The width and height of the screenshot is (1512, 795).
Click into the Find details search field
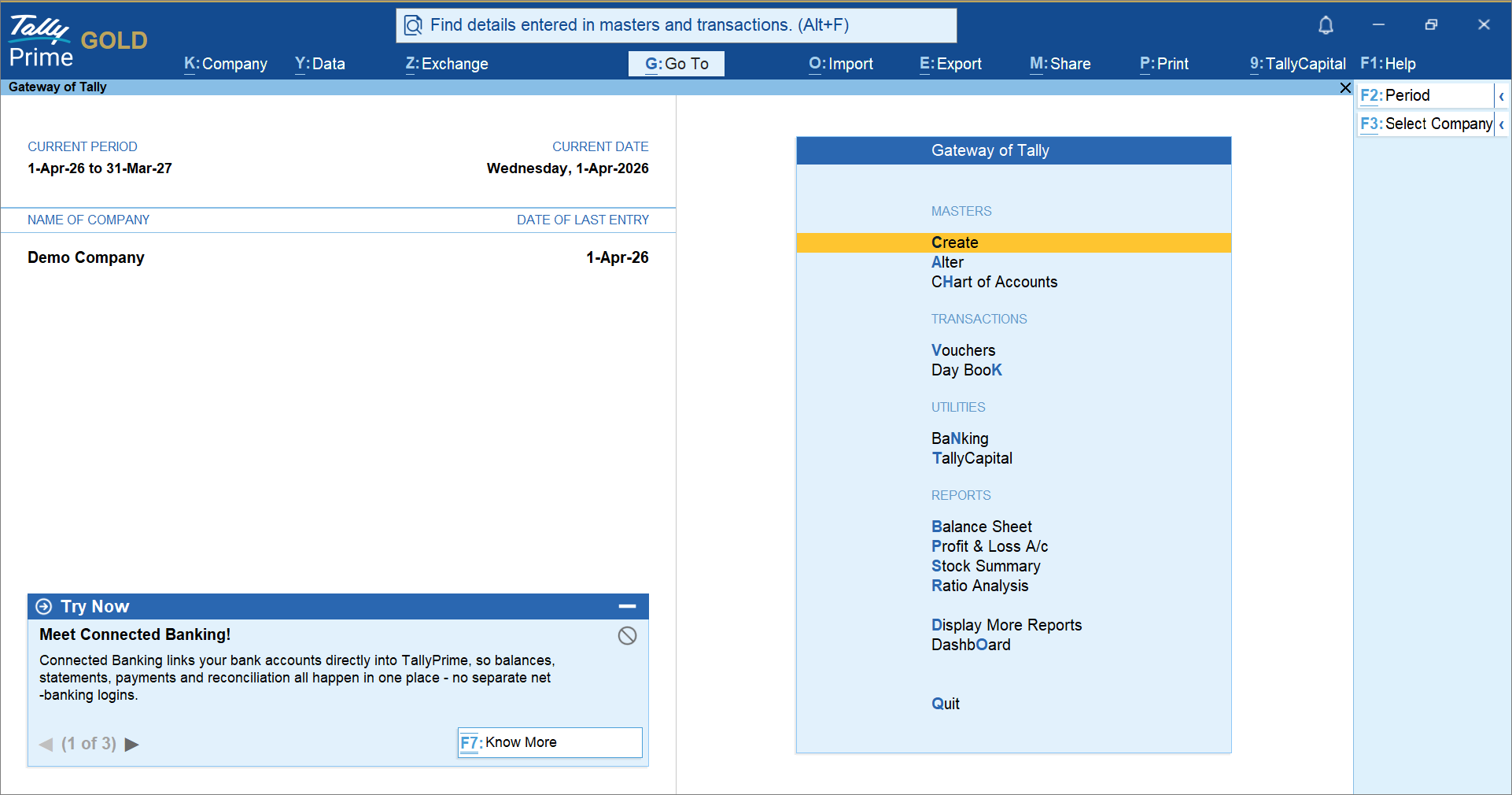pos(677,25)
